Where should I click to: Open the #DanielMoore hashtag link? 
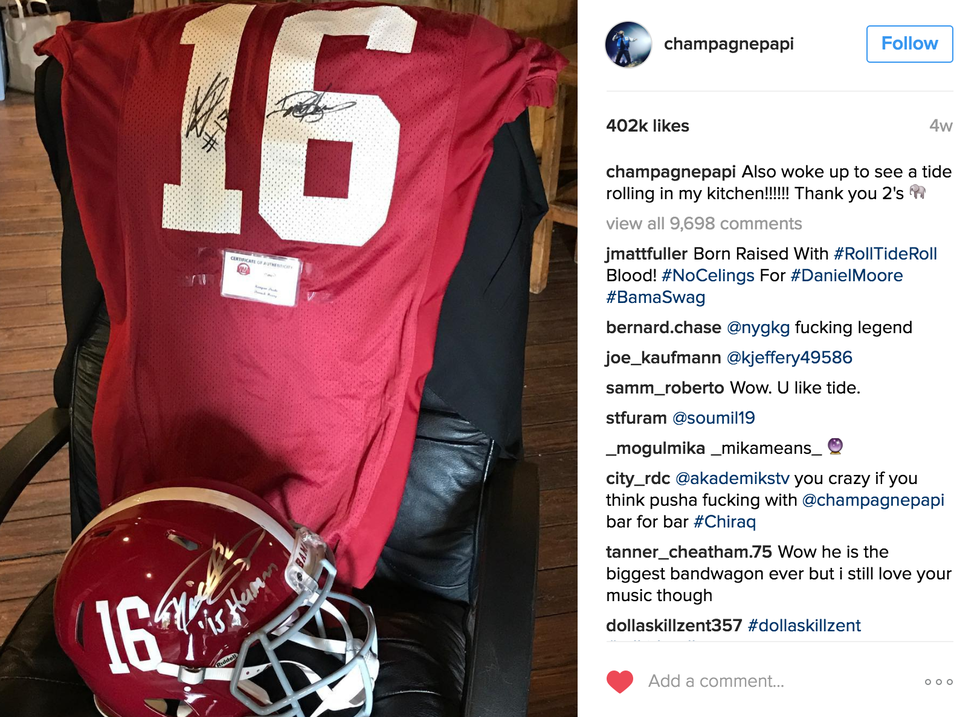[846, 276]
